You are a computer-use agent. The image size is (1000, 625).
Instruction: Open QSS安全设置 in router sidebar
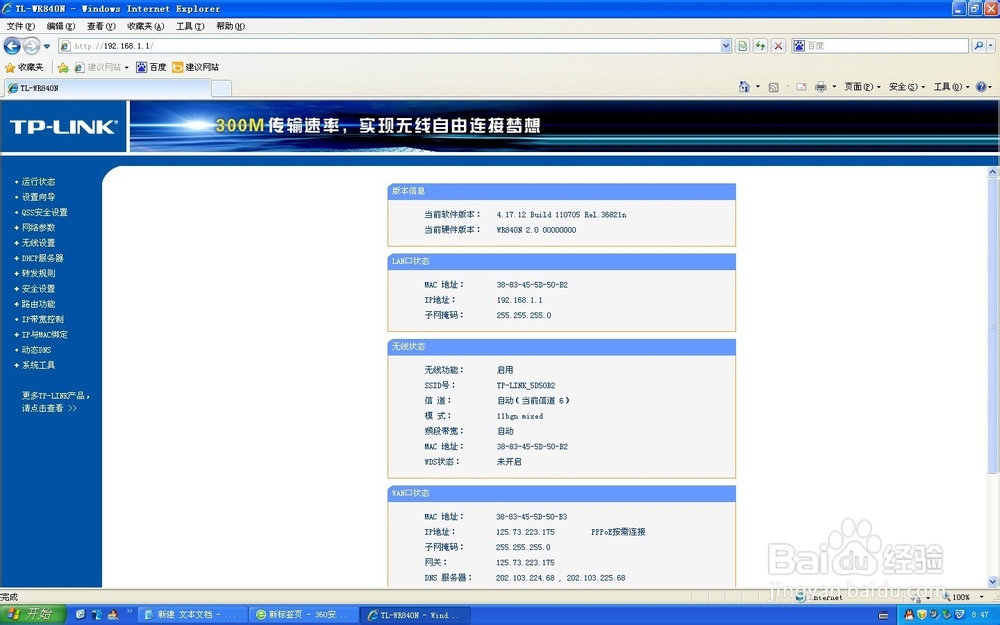click(45, 212)
